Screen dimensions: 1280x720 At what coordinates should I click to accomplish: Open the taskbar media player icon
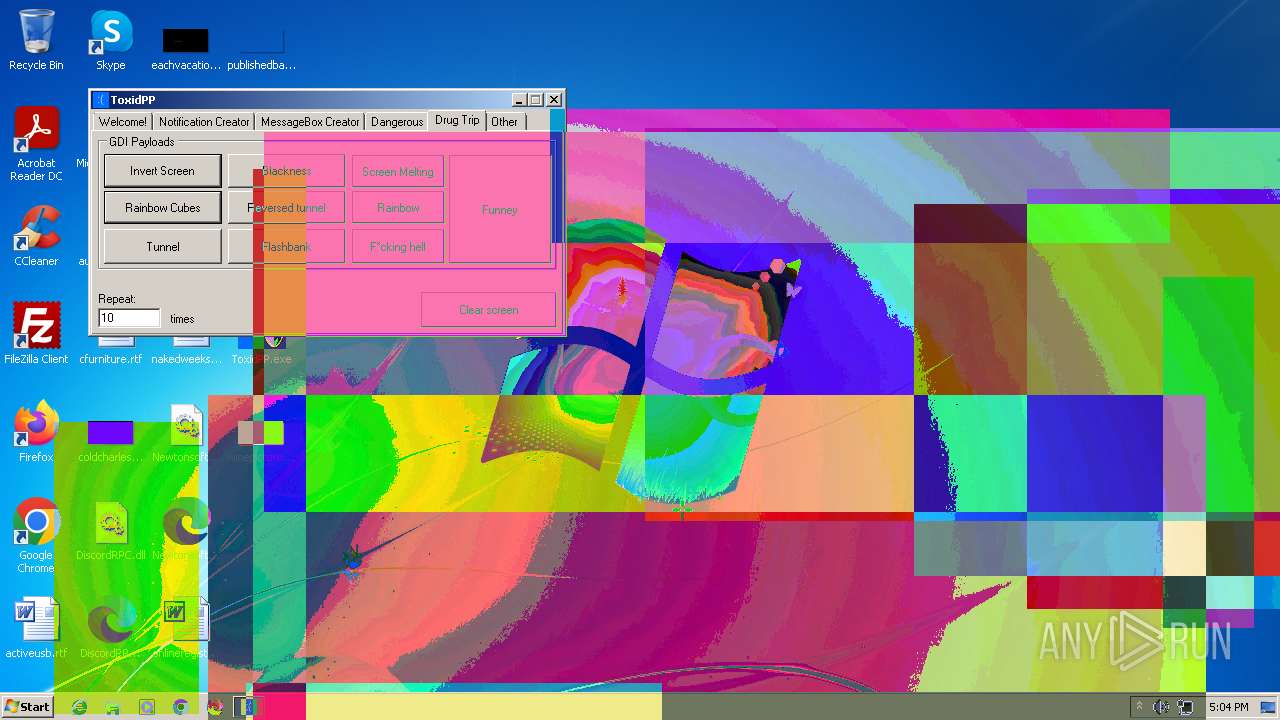click(x=147, y=707)
